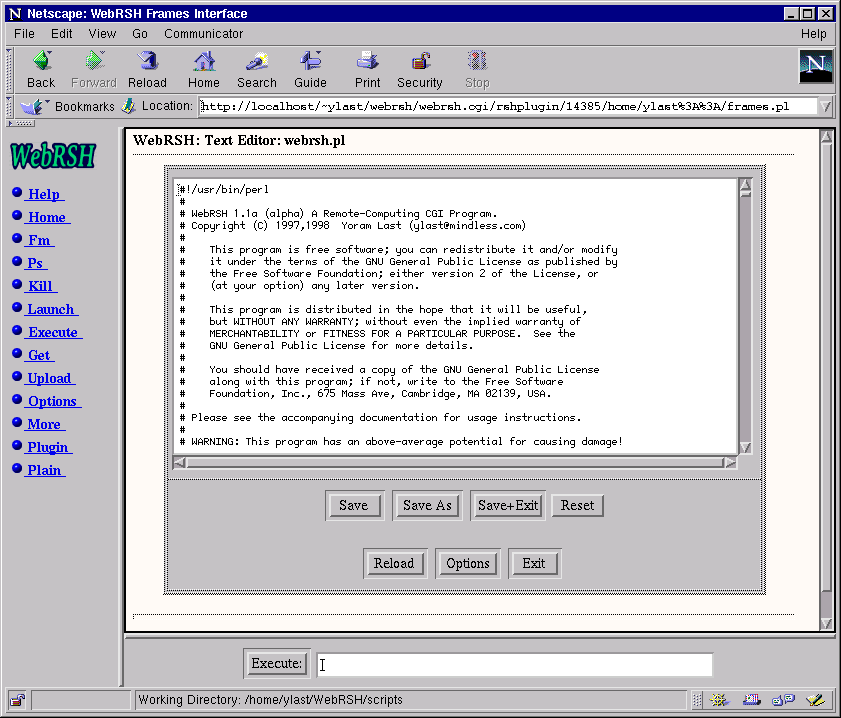Click the Execute: button in the bottom frame
The height and width of the screenshot is (718, 841).
click(276, 664)
